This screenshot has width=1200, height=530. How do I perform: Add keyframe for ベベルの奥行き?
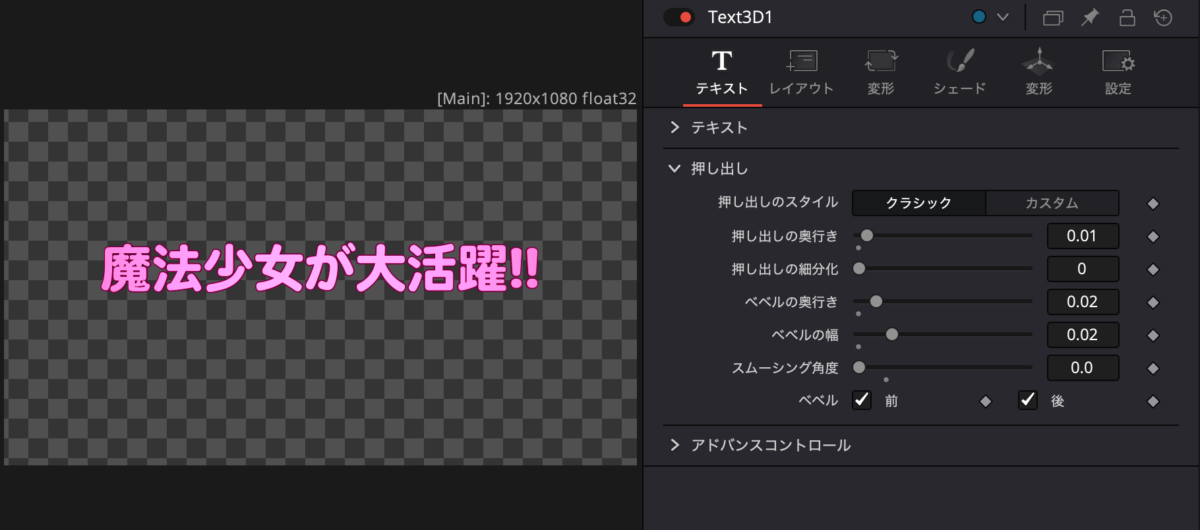click(x=1153, y=302)
